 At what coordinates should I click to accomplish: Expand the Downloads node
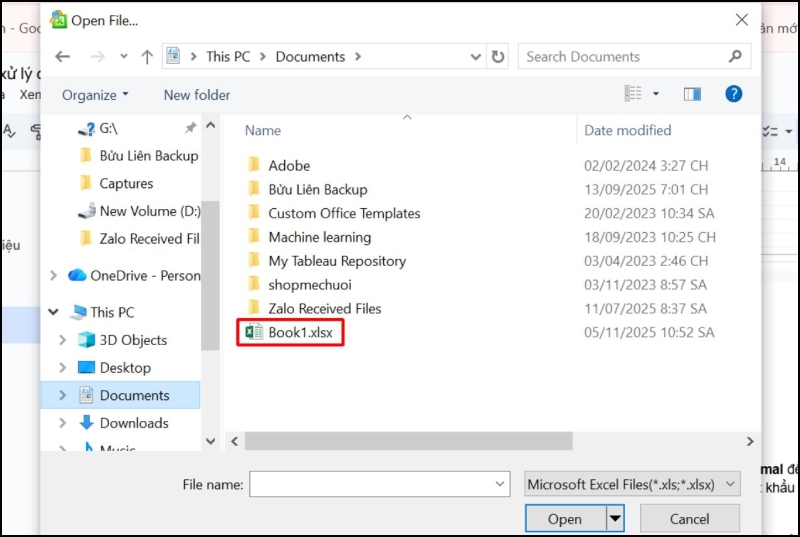click(x=62, y=423)
